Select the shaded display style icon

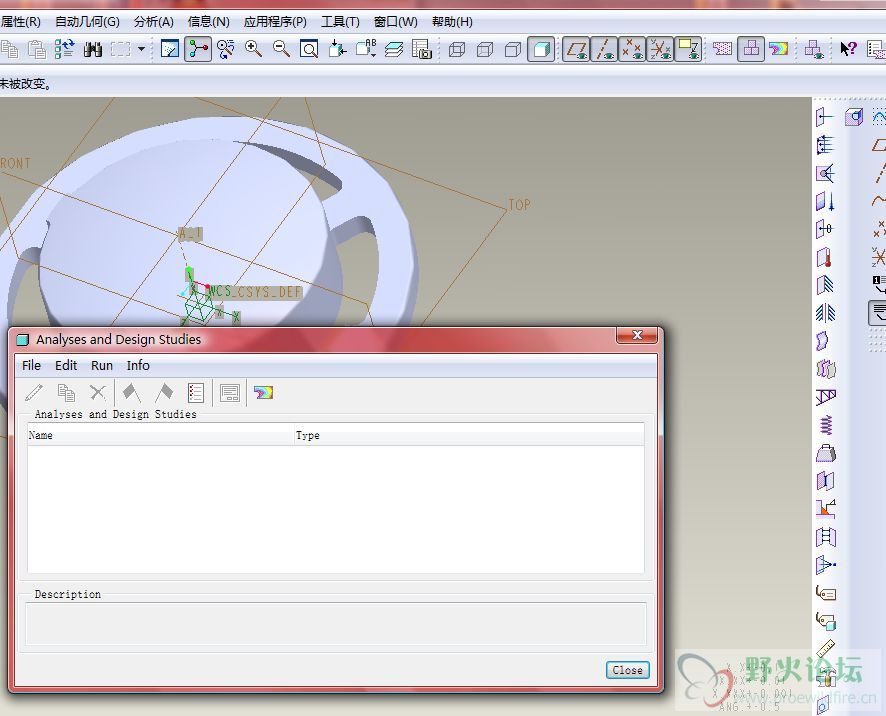[x=541, y=49]
